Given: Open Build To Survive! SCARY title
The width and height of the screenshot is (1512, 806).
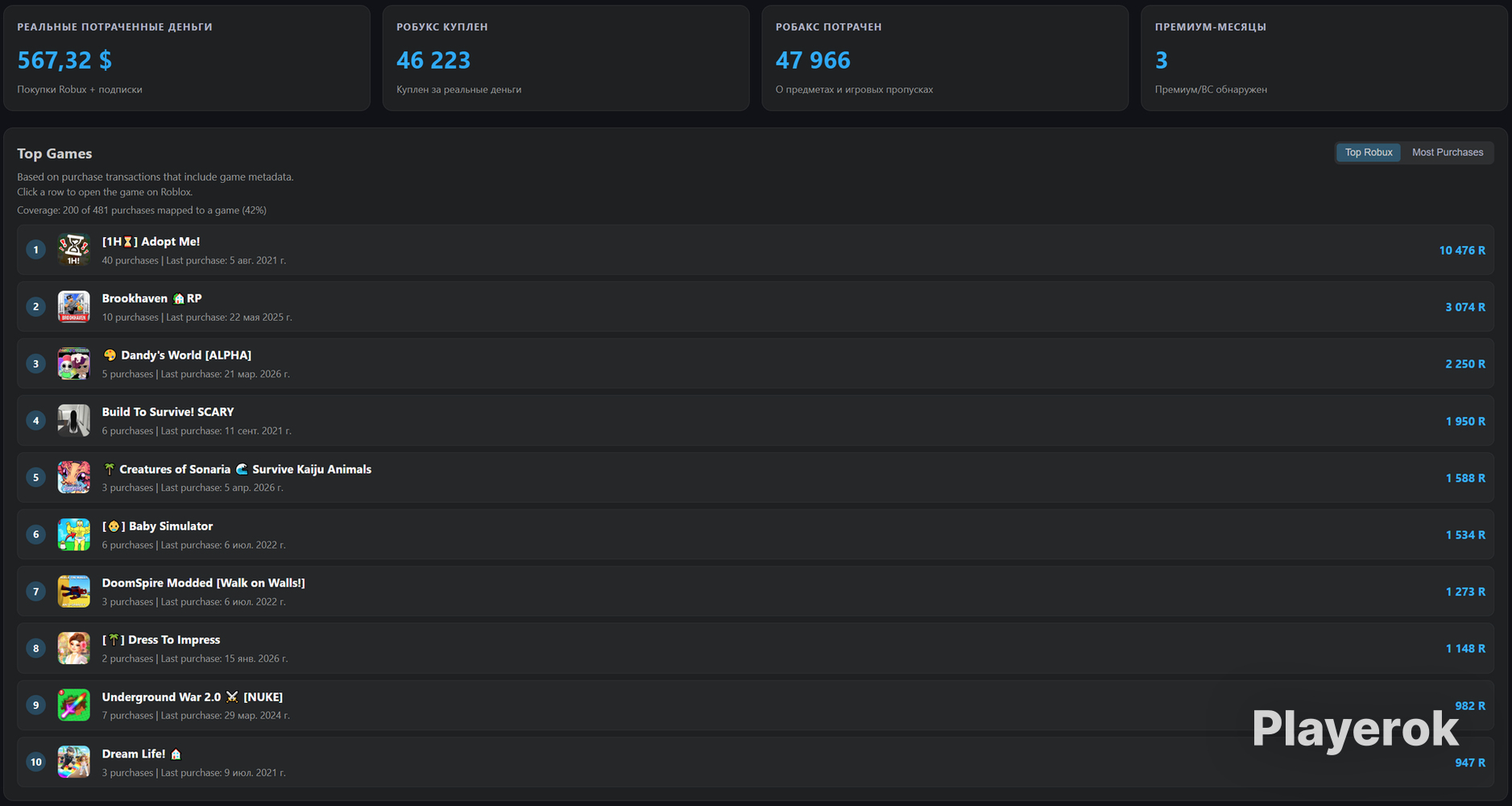Looking at the screenshot, I should 168,412.
